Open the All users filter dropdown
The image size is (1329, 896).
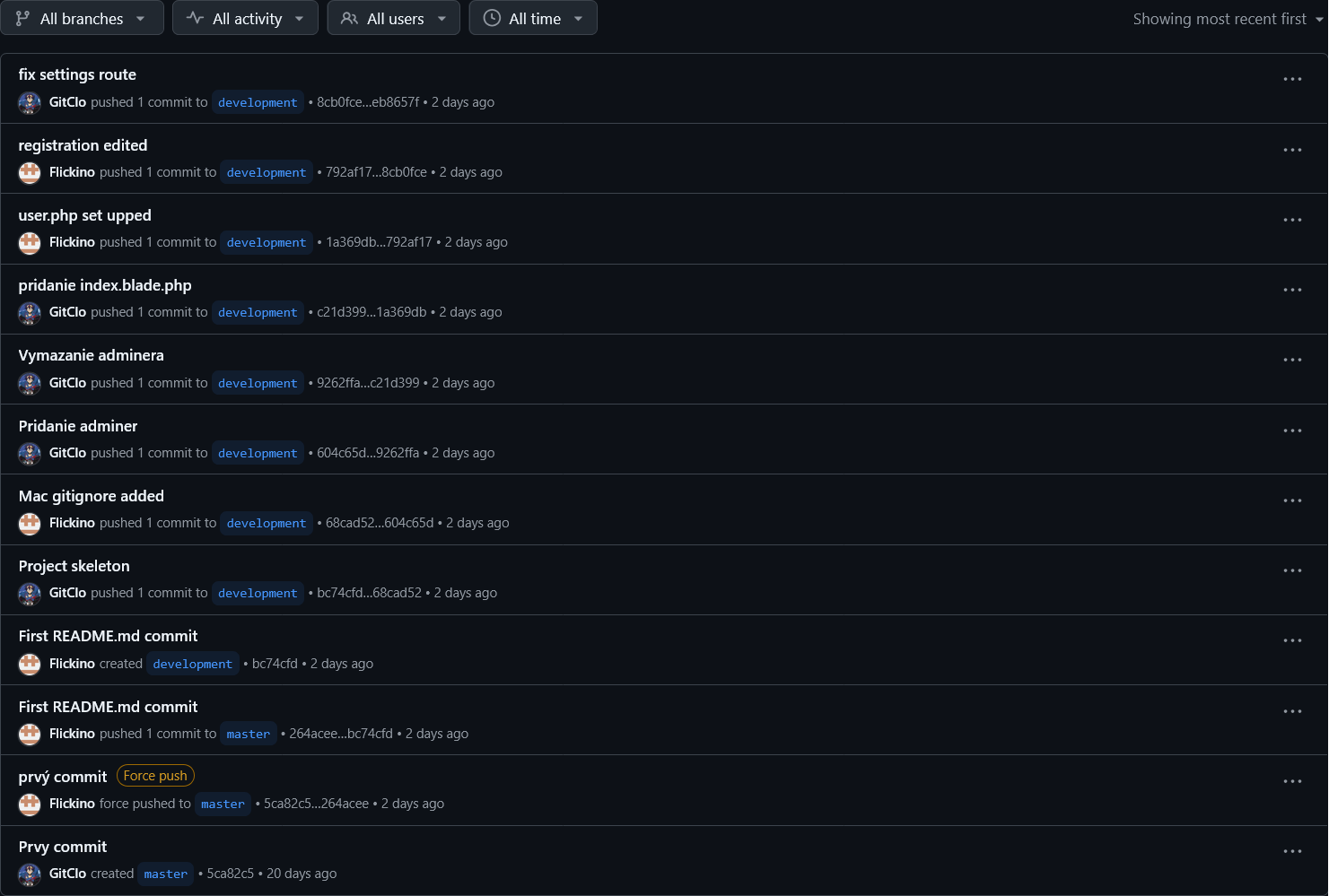coord(394,18)
